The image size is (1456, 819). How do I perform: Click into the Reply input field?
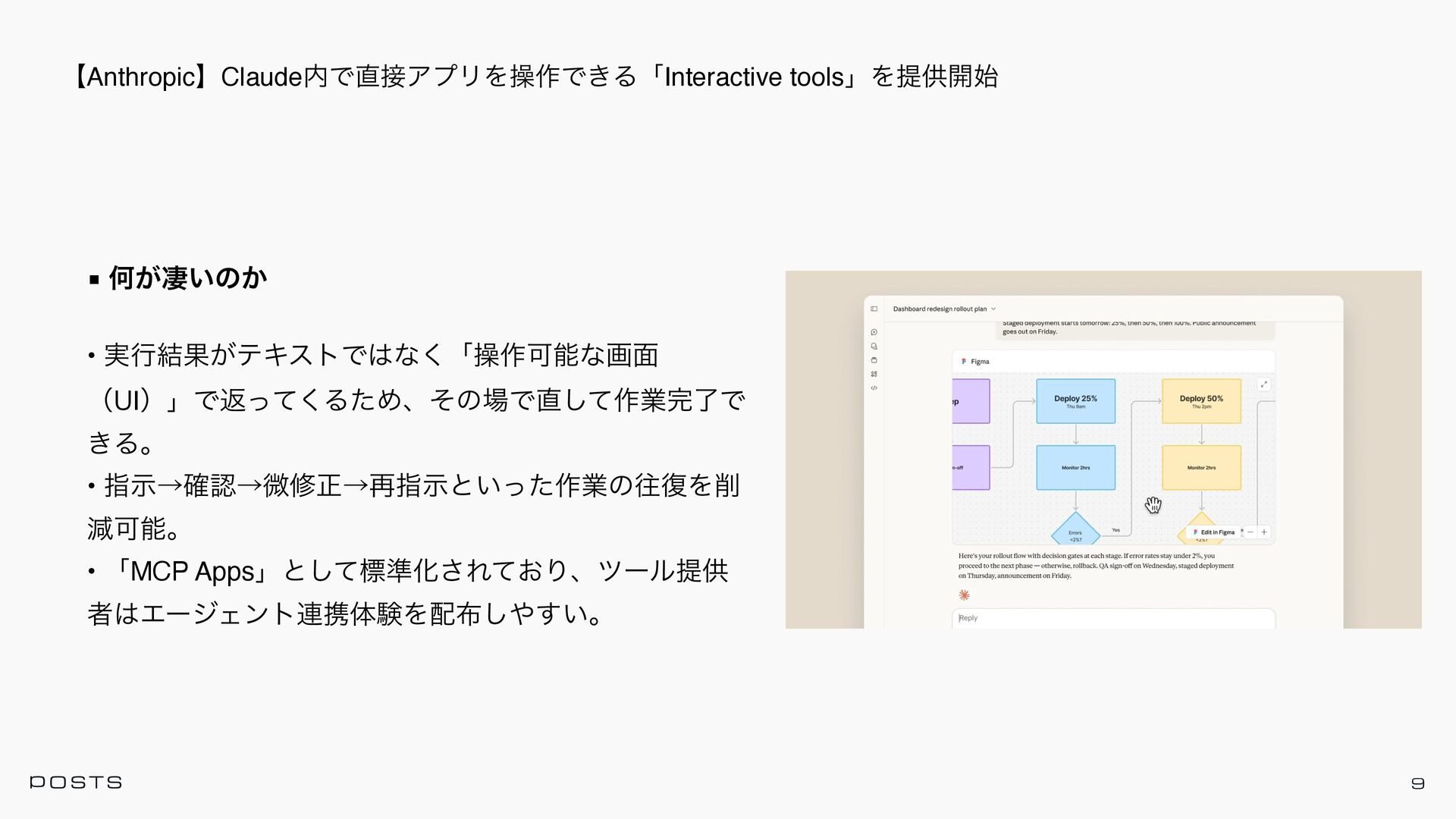coord(1112,618)
